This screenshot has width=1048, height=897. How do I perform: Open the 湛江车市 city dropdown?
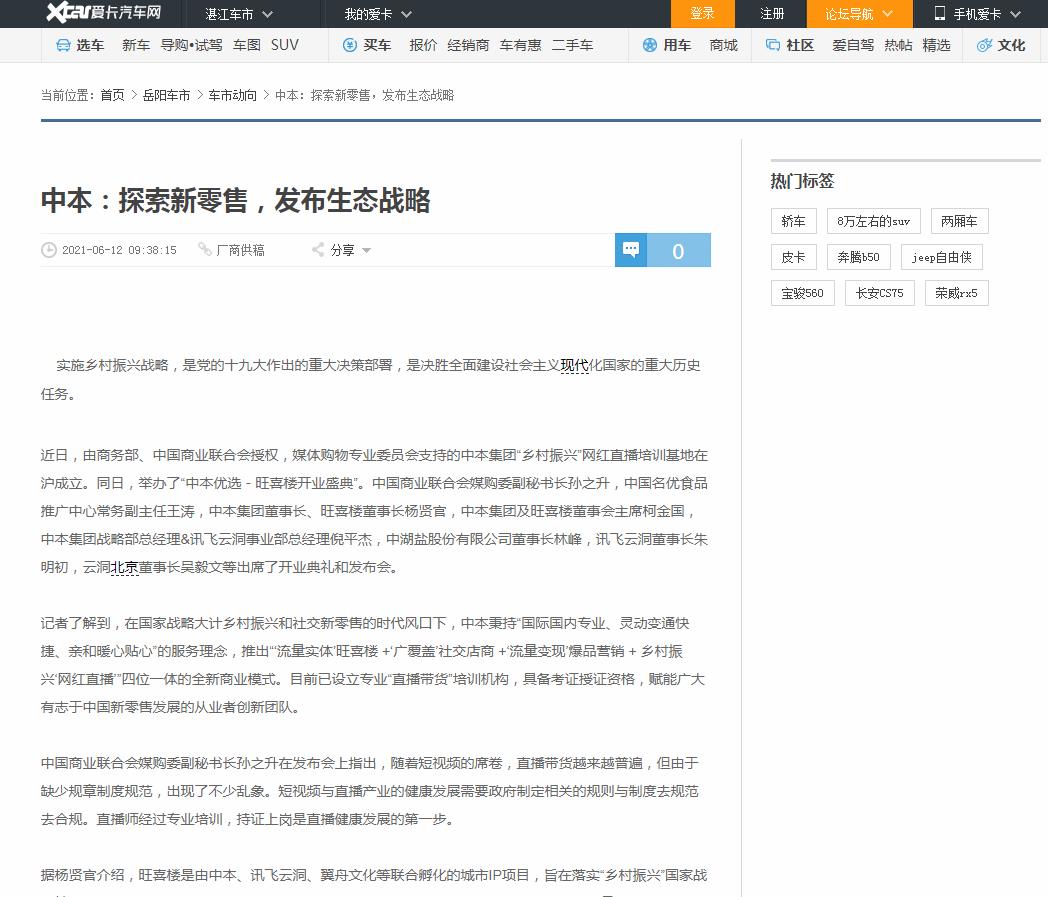239,14
